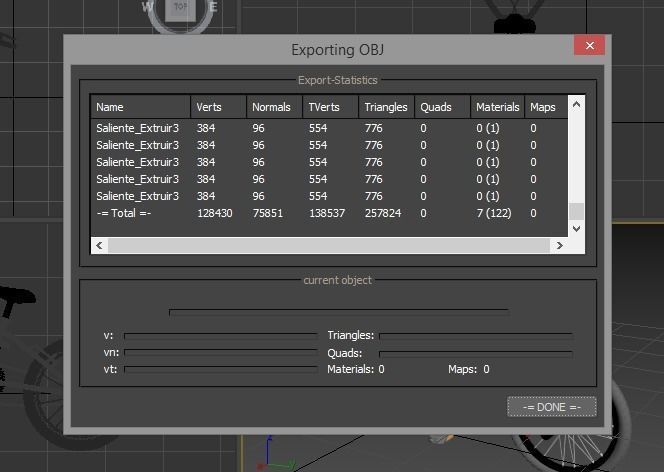Click the Triangles: progress bar
This screenshot has height=472, width=664.
click(x=476, y=336)
